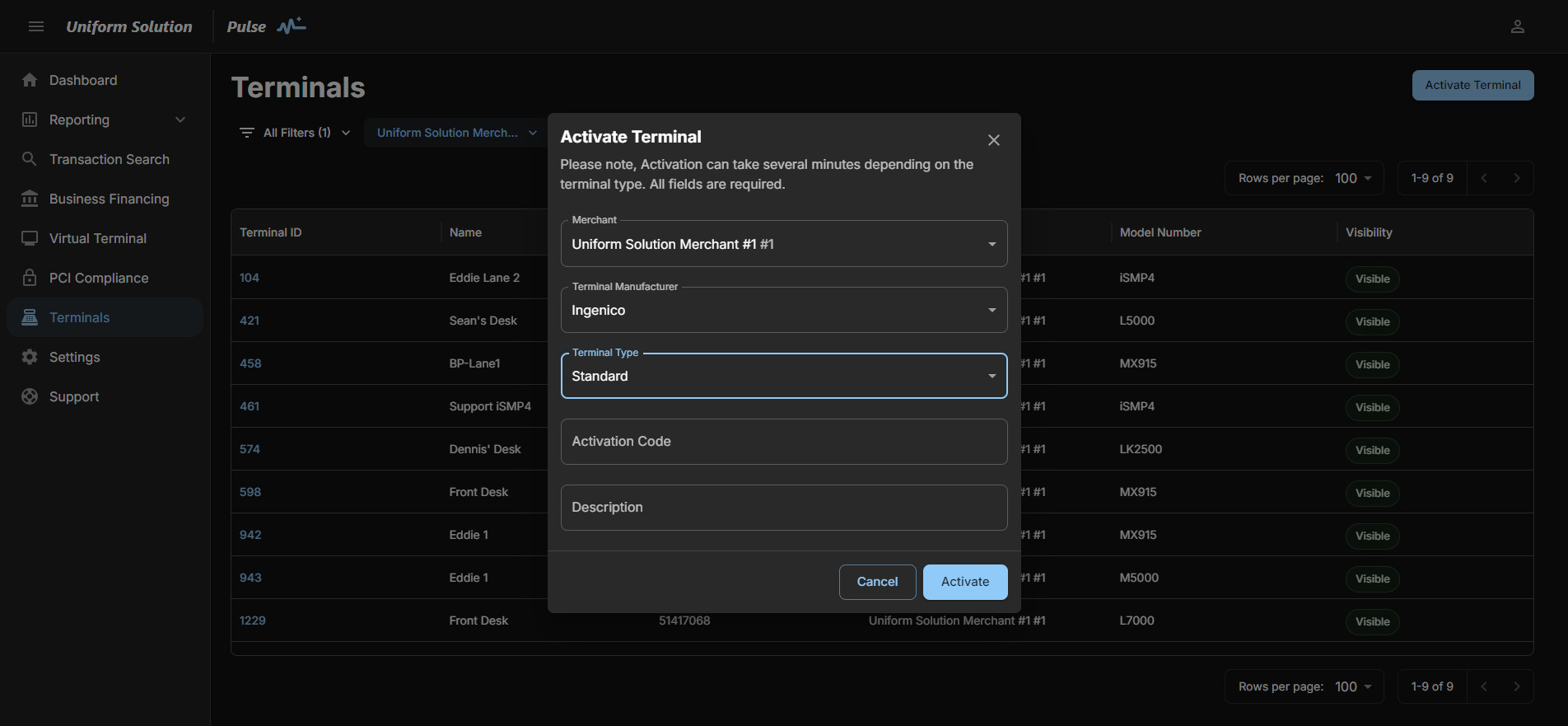Go to next page using top arrow
Viewport: 1568px width, 726px height.
pos(1517,178)
